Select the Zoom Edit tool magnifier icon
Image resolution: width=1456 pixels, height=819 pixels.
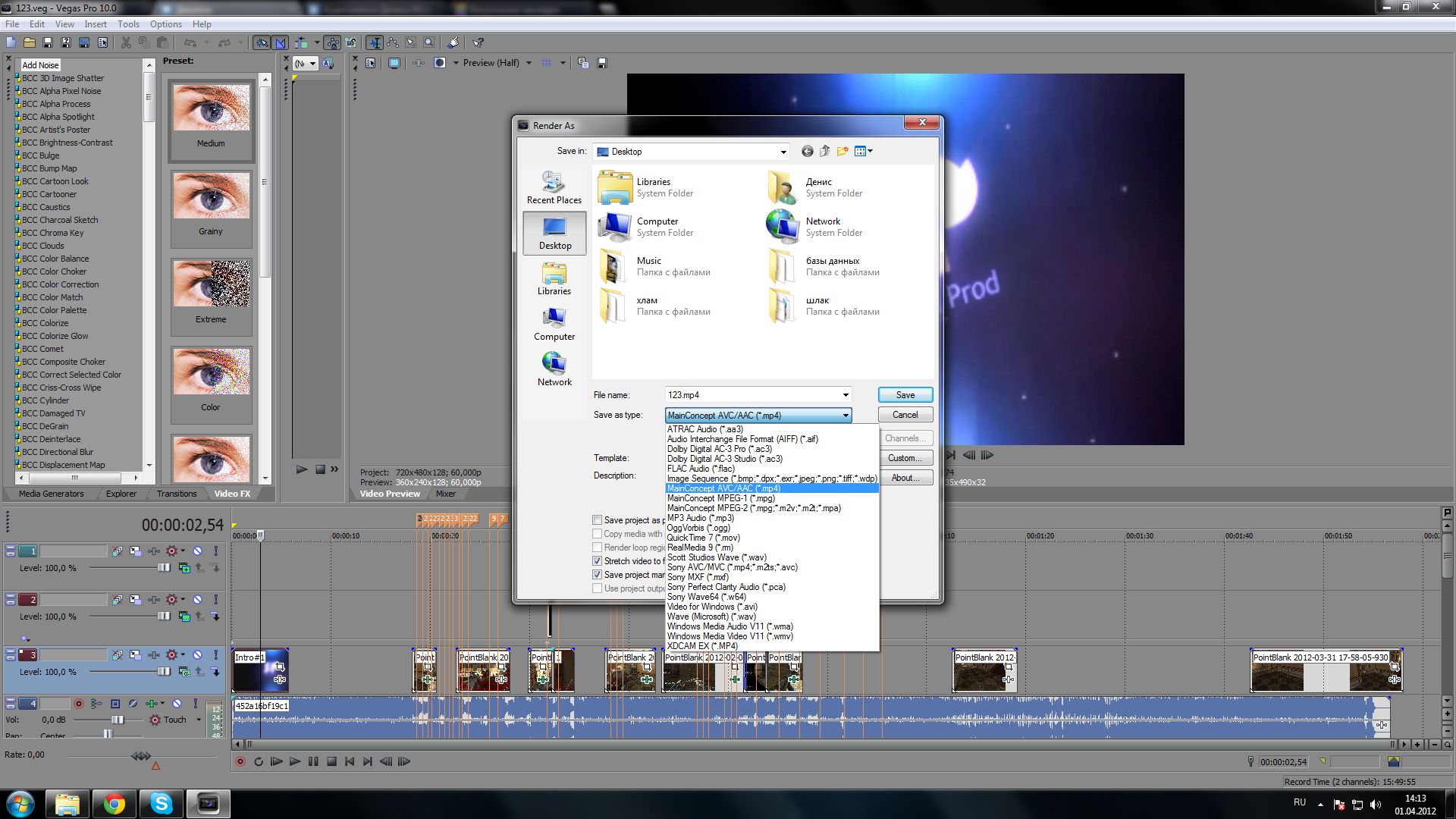click(429, 43)
